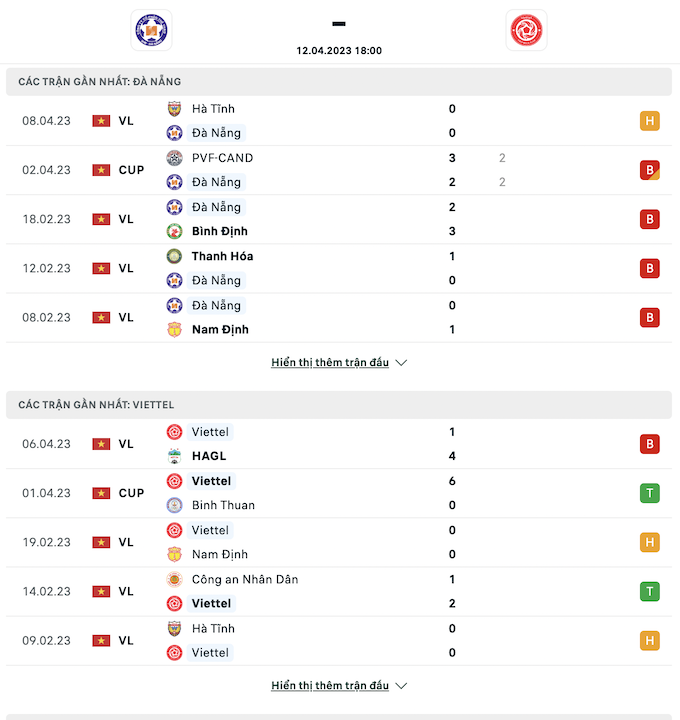Open the Đà Nẵng club crest in header
This screenshot has height=720, width=680.
point(152,30)
